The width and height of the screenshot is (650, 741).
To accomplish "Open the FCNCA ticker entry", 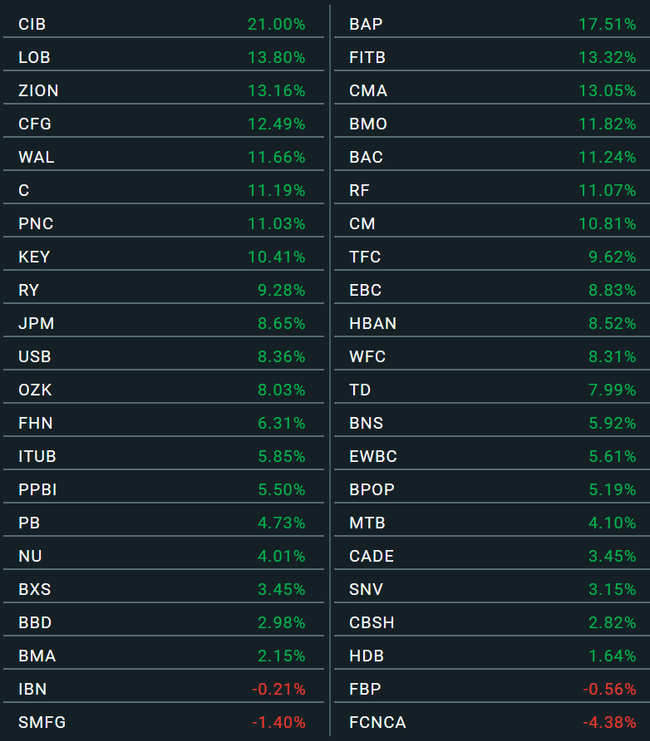I will click(x=377, y=722).
